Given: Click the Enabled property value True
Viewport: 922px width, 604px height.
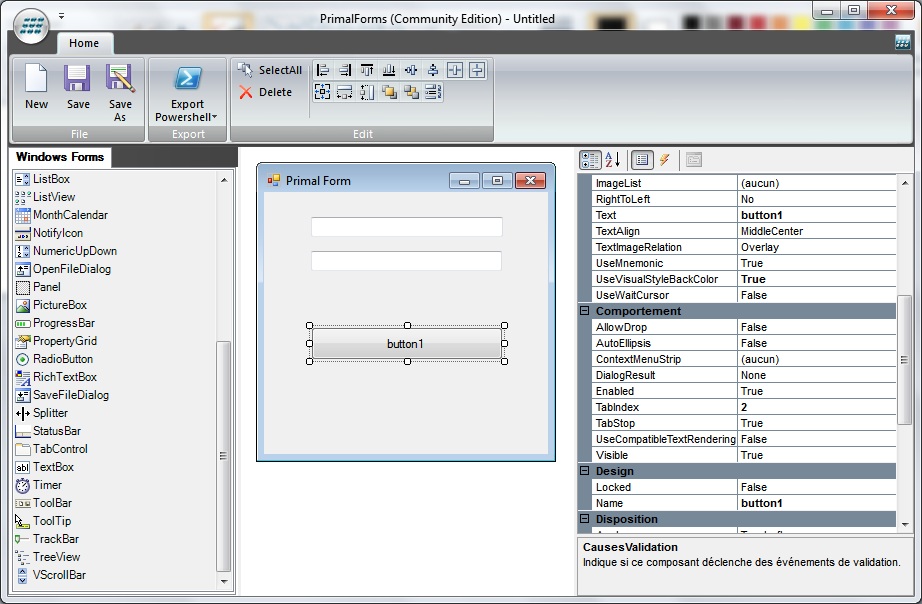Looking at the screenshot, I should [x=817, y=391].
